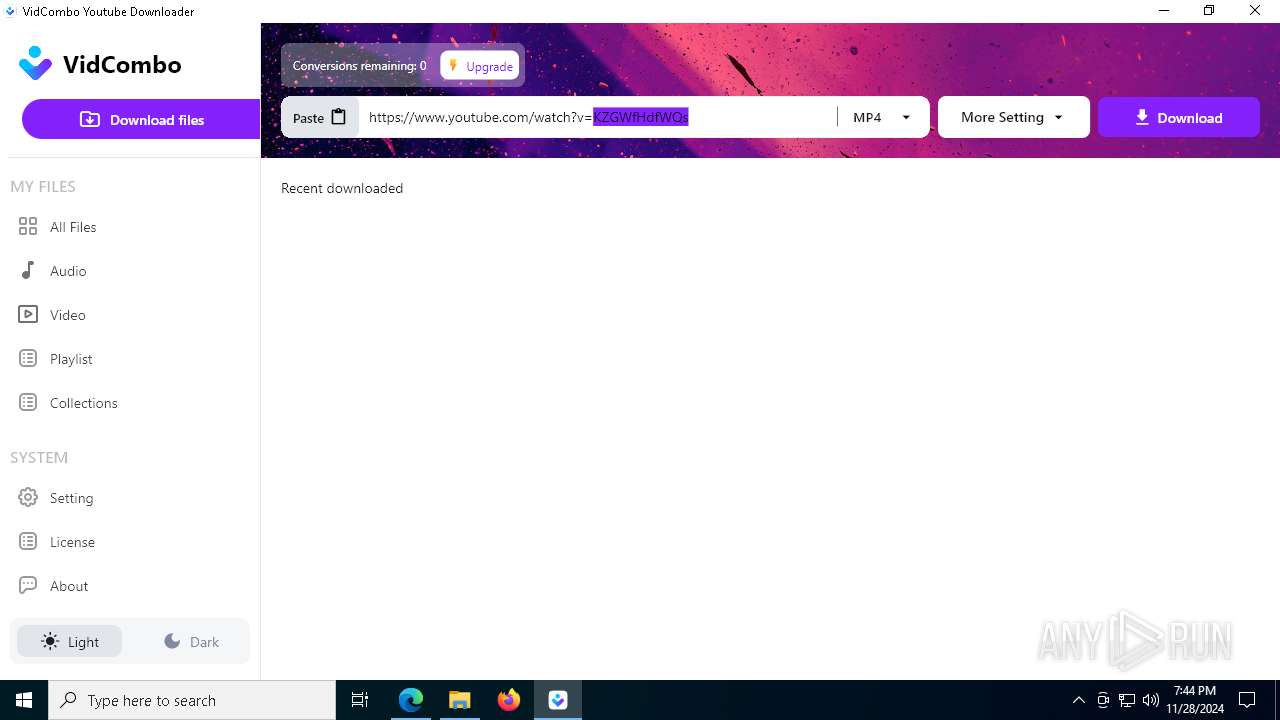Click the SYSTEM section label
This screenshot has height=720, width=1280.
[39, 457]
